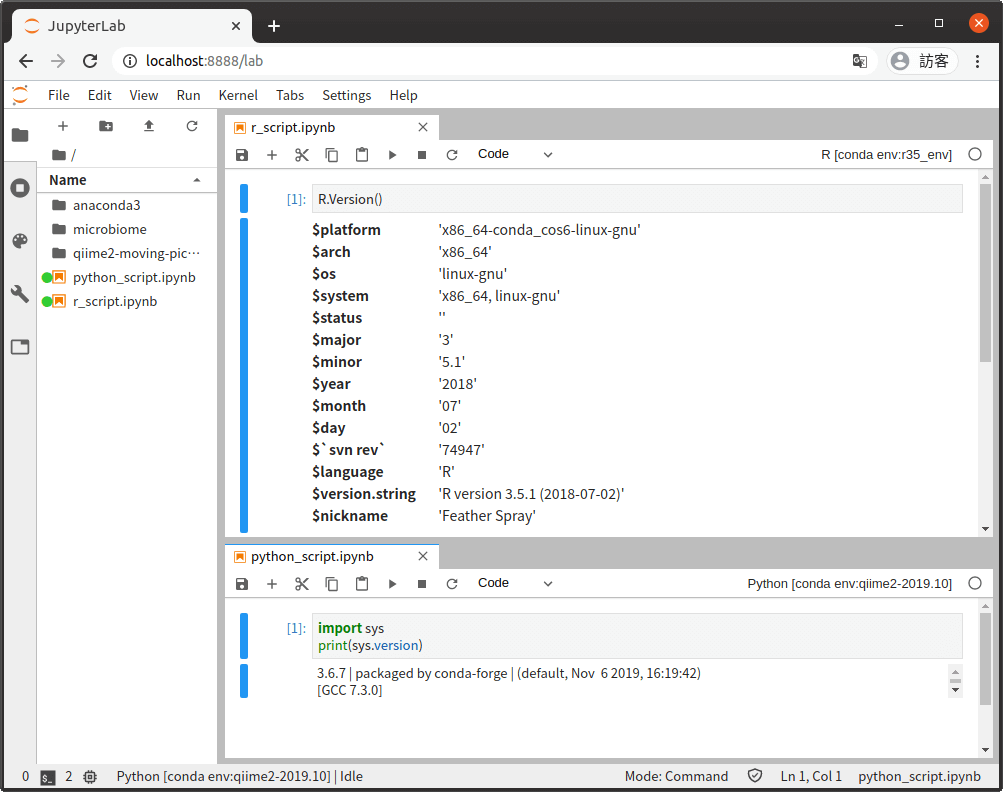
Task: Click the Upload Files icon
Action: [148, 126]
